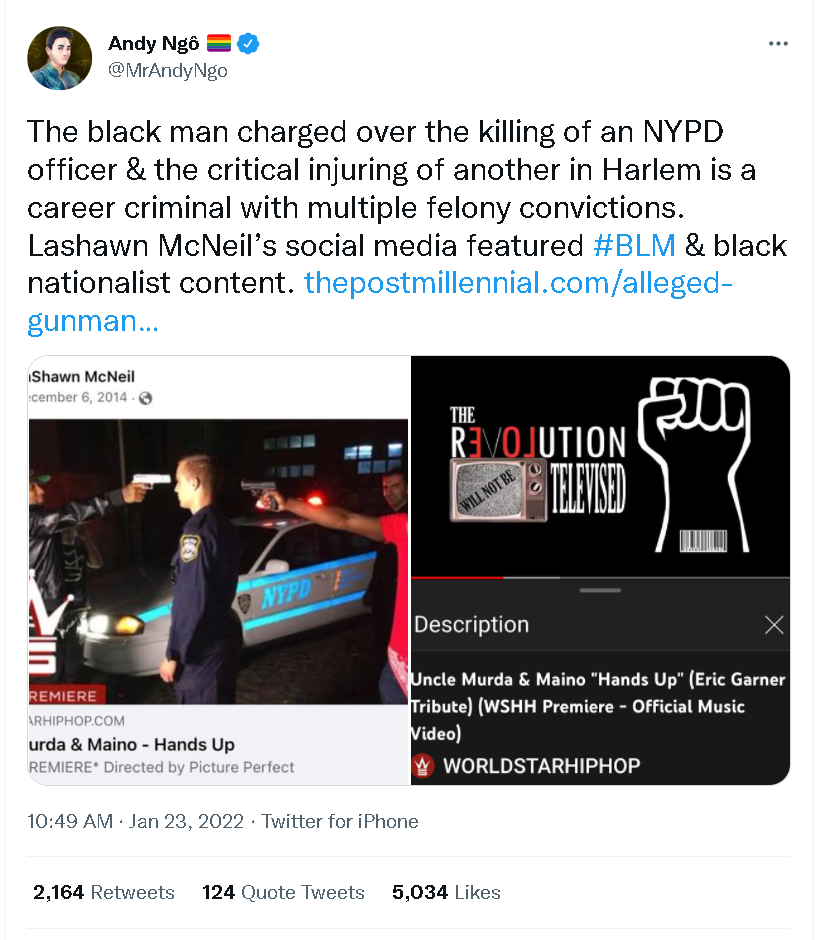Click the rainbow flag emoji beside the name
Screen dimensions: 834x940
click(x=219, y=43)
